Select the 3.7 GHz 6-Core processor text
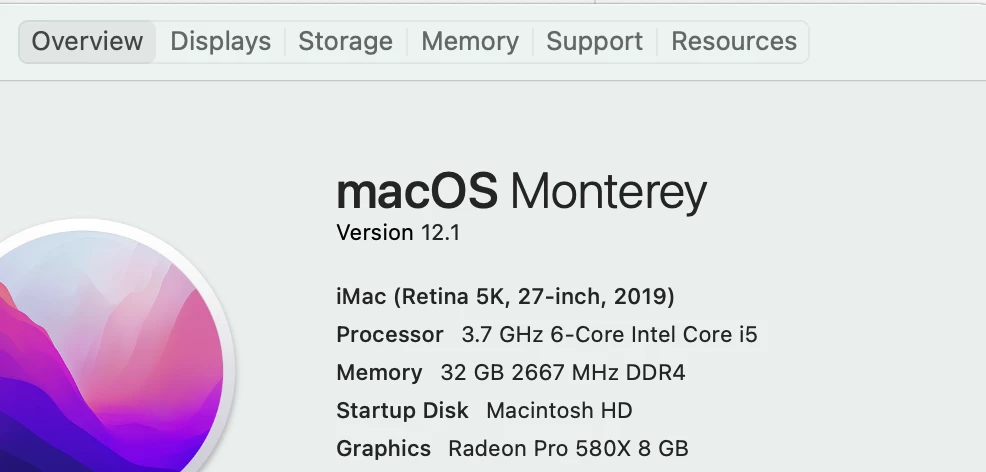The height and width of the screenshot is (472, 986). [x=609, y=335]
